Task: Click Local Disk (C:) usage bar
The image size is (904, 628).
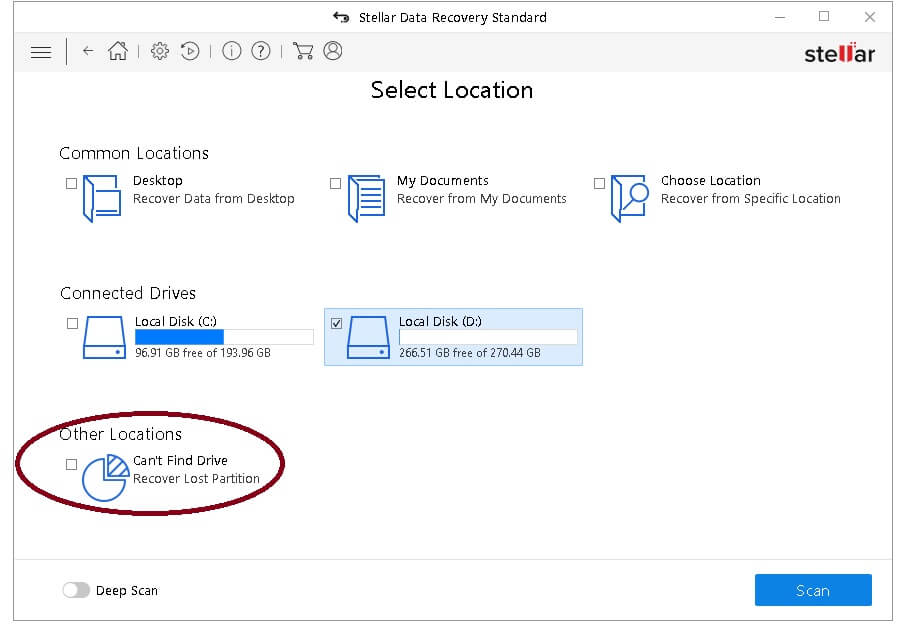Action: tap(224, 337)
